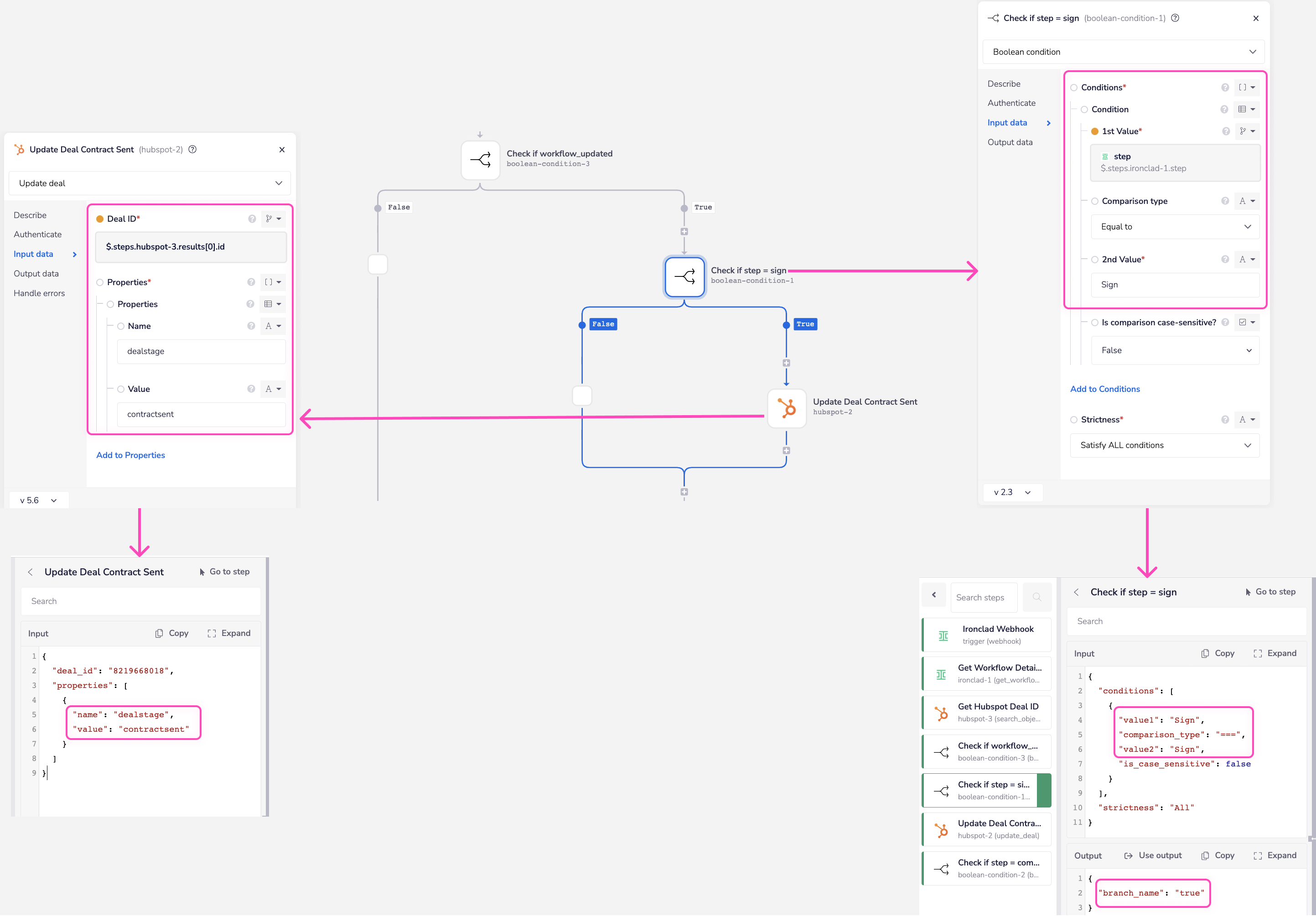The height and width of the screenshot is (917, 1316).
Task: Click the search magnifier icon beside Search steps
Action: click(x=1036, y=597)
